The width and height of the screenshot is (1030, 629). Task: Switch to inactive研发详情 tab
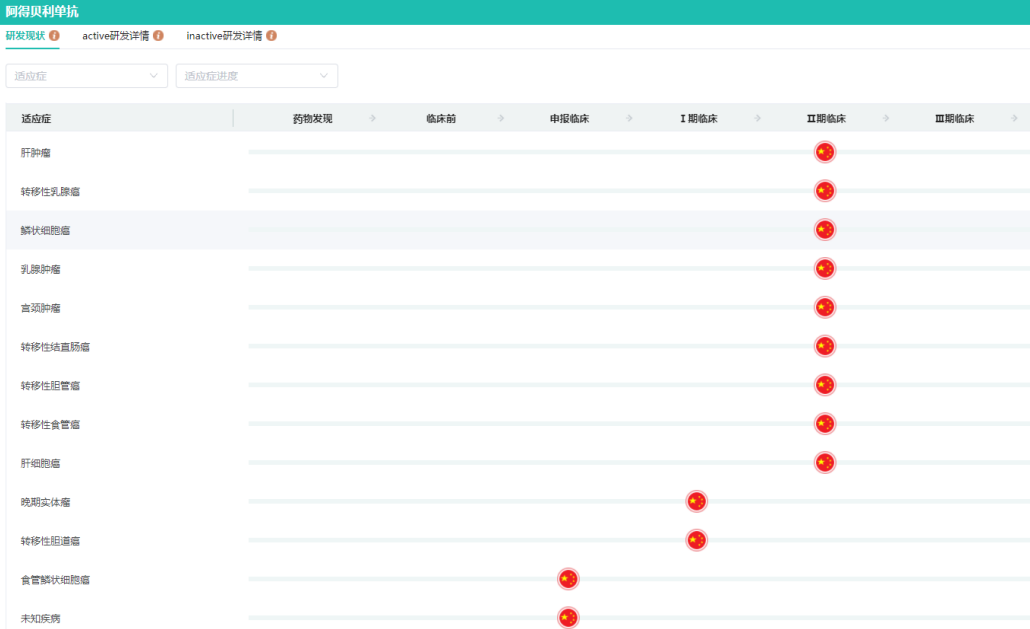point(224,36)
